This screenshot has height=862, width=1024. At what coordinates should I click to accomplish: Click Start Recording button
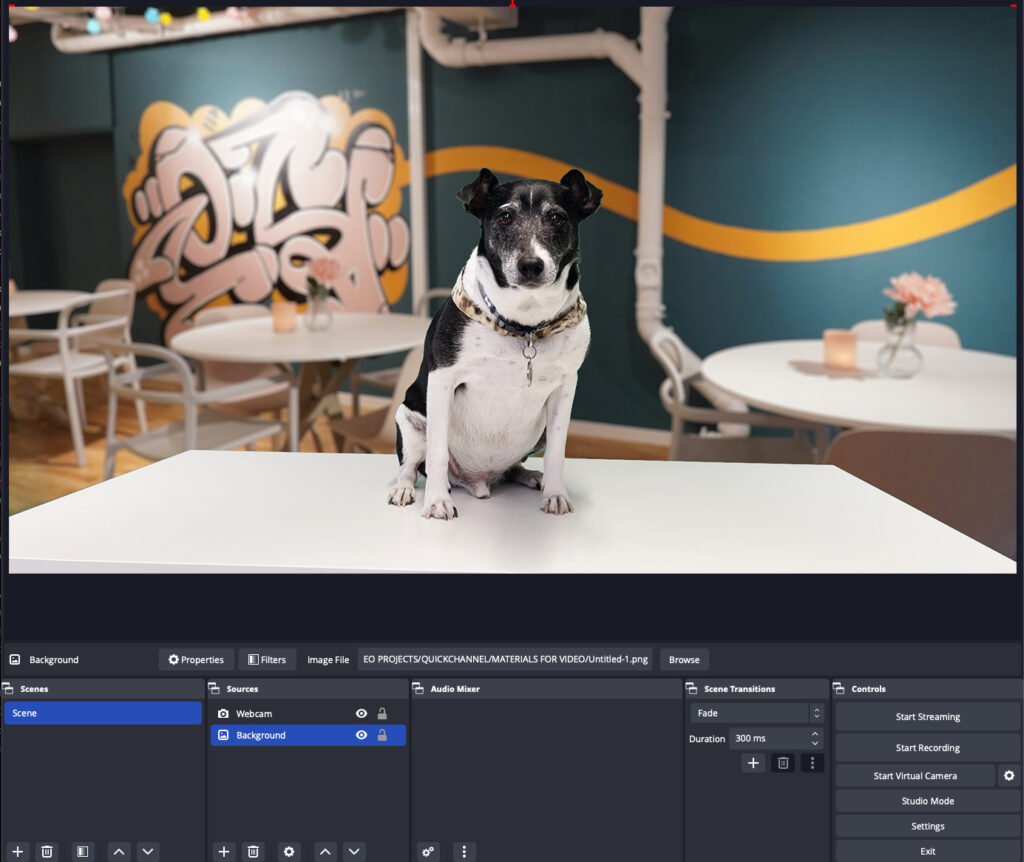[x=927, y=747]
